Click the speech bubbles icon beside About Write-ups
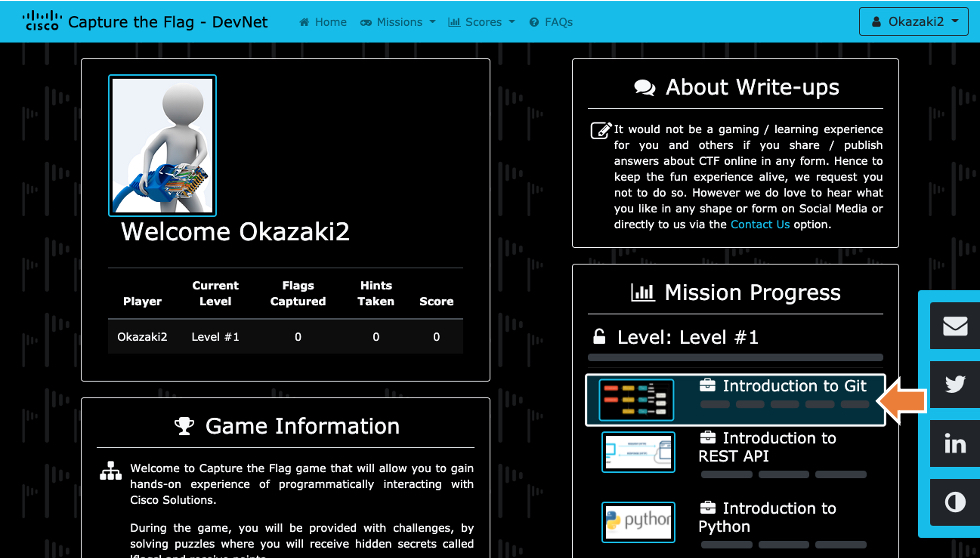Screen dimensions: 980x558 point(645,88)
